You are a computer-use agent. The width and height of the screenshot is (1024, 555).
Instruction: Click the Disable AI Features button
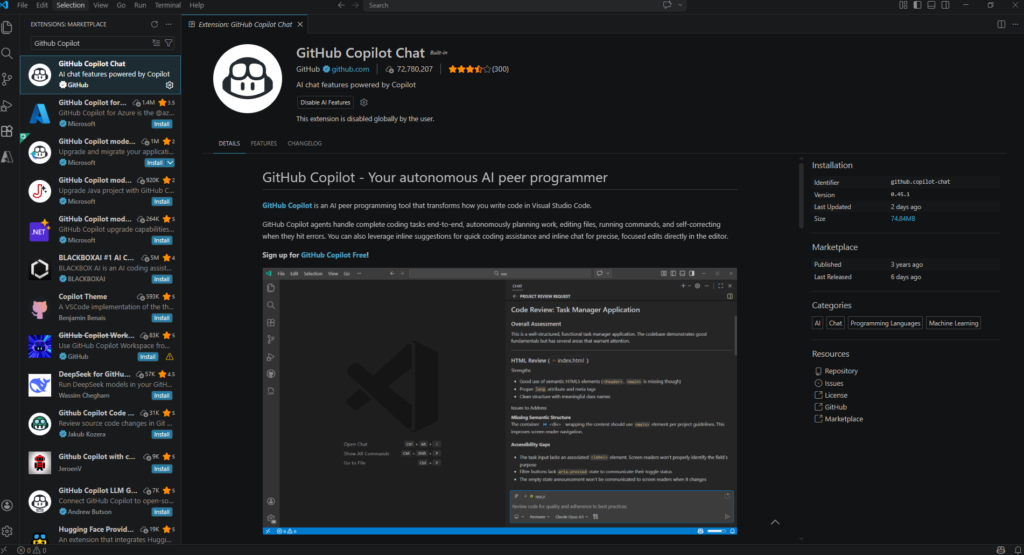coord(325,103)
